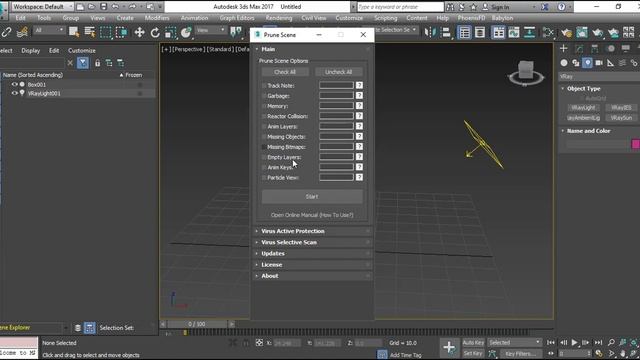Click the Start button in Prune Scene
Viewport: 640px width, 360px height.
[312, 197]
